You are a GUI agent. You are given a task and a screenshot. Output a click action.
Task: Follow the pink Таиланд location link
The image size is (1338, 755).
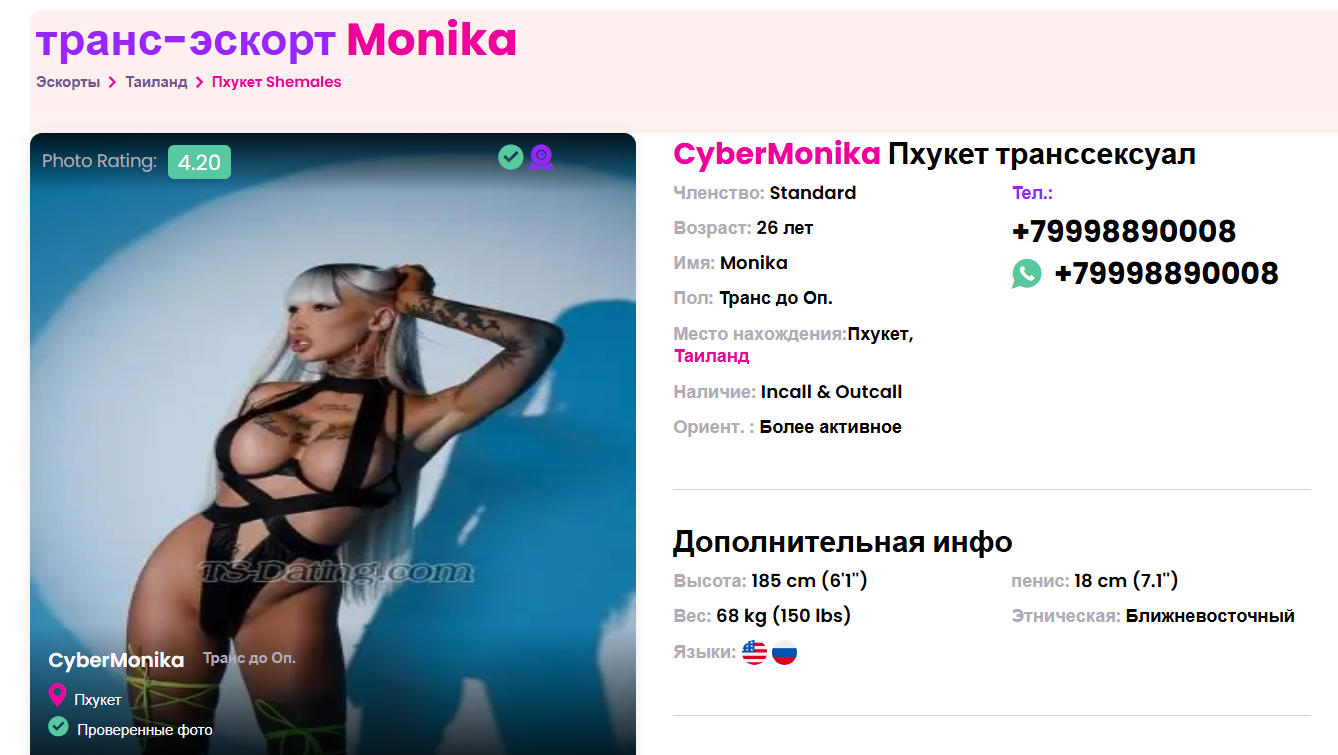(x=712, y=356)
